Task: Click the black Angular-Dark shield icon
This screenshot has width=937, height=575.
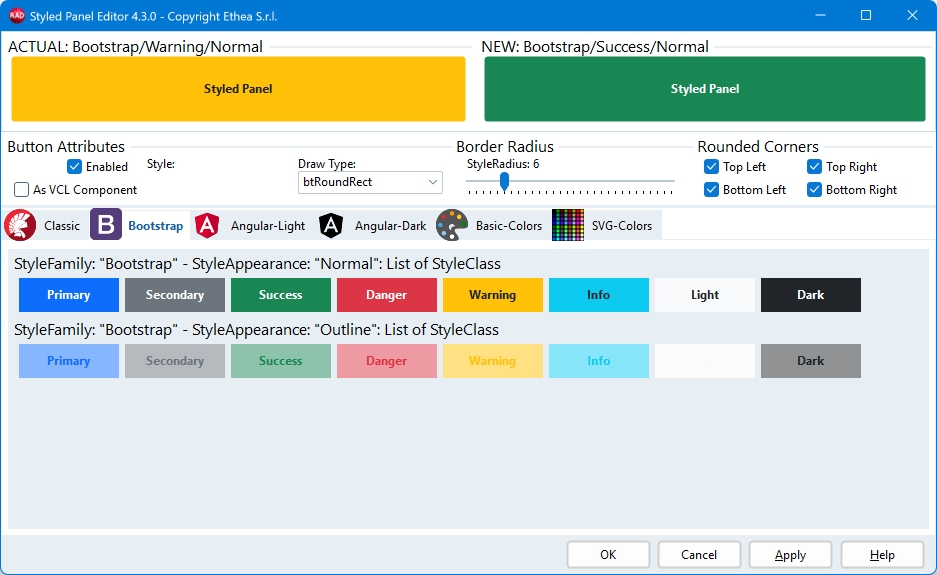Action: point(331,225)
